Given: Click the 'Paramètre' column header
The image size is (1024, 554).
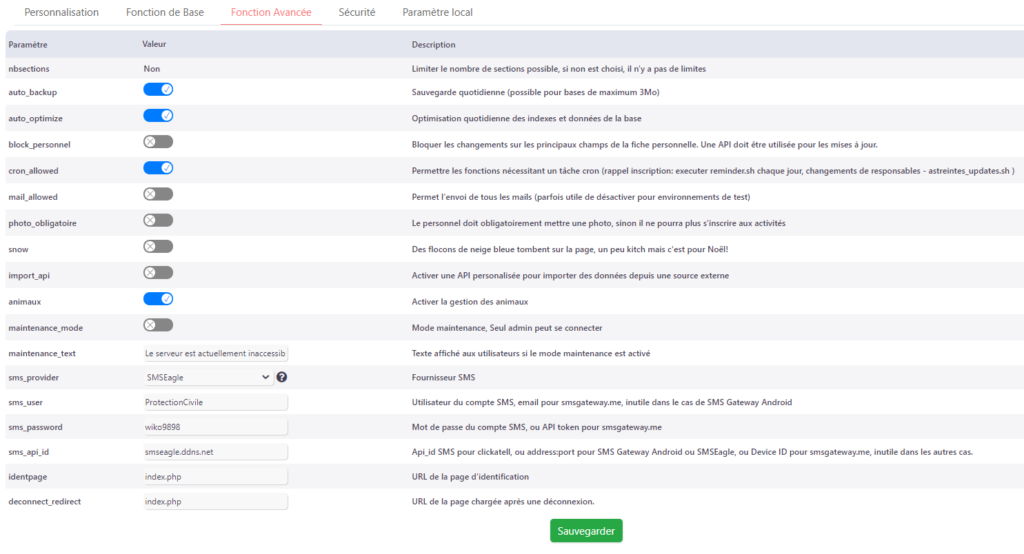Looking at the screenshot, I should point(27,44).
